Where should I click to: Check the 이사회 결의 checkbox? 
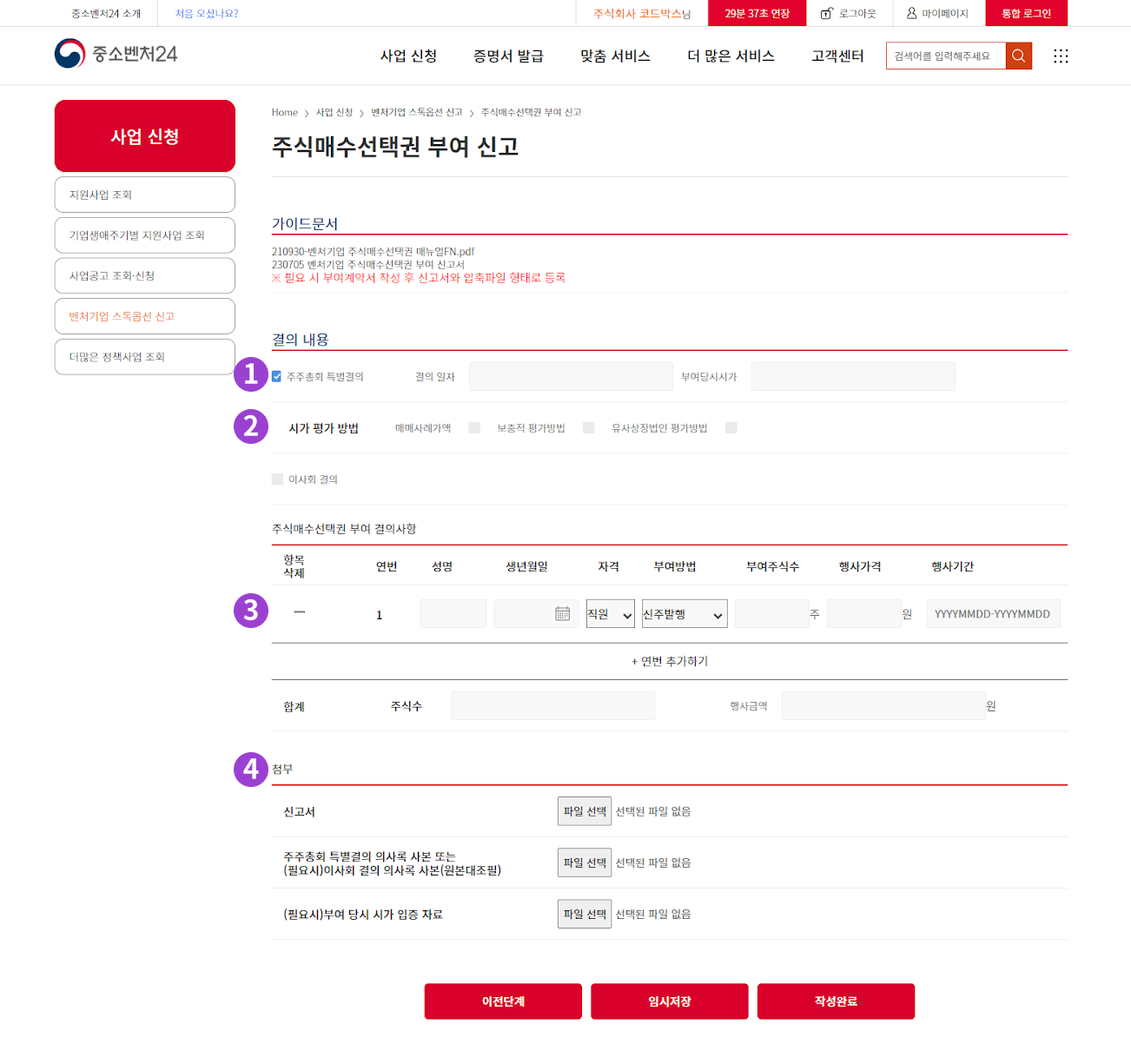[x=277, y=479]
